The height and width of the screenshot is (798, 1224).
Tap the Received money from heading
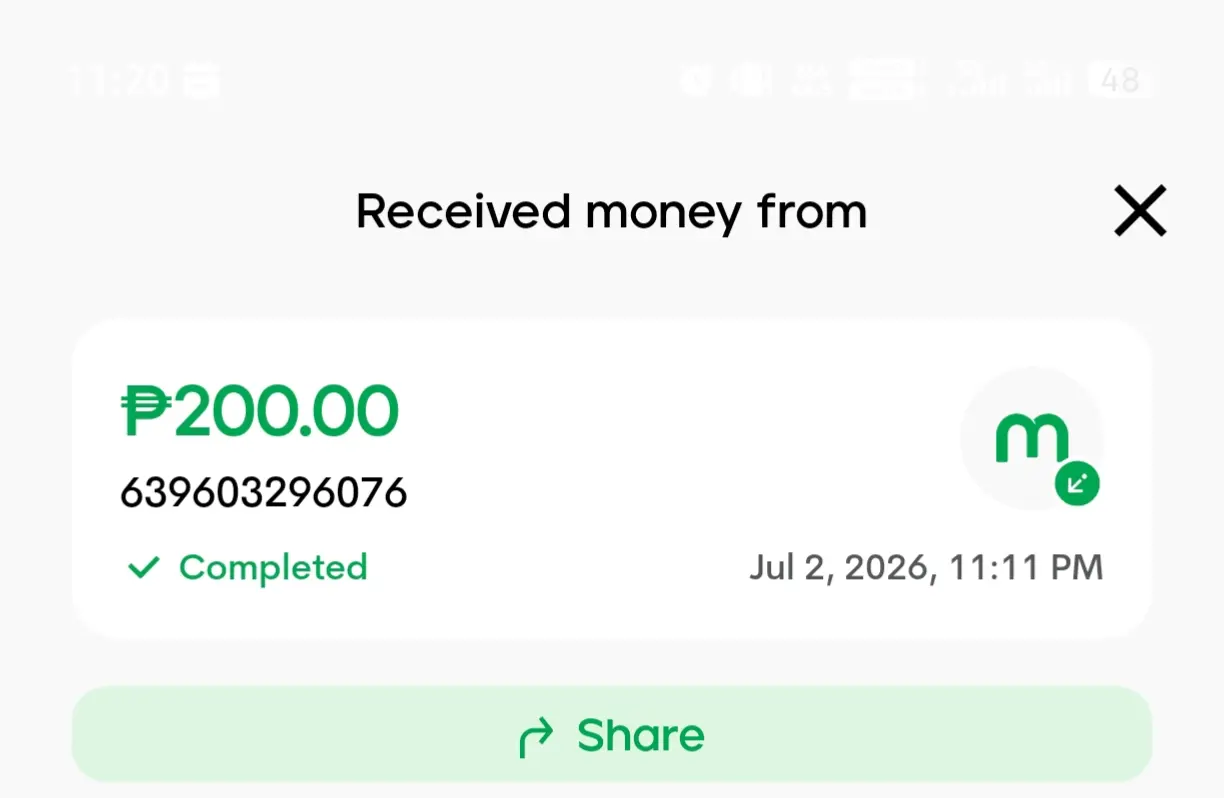[611, 212]
